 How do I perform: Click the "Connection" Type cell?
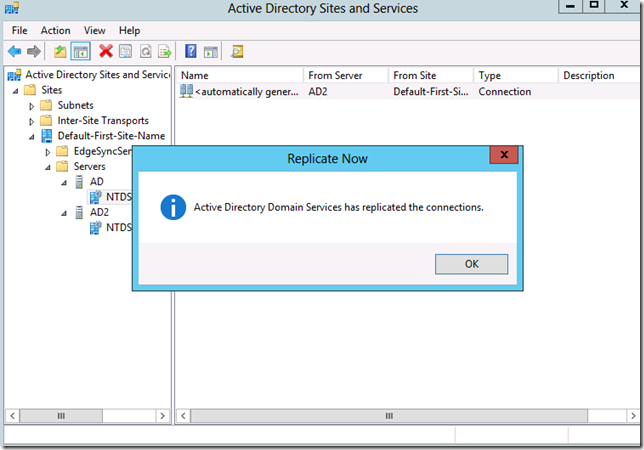[x=504, y=92]
